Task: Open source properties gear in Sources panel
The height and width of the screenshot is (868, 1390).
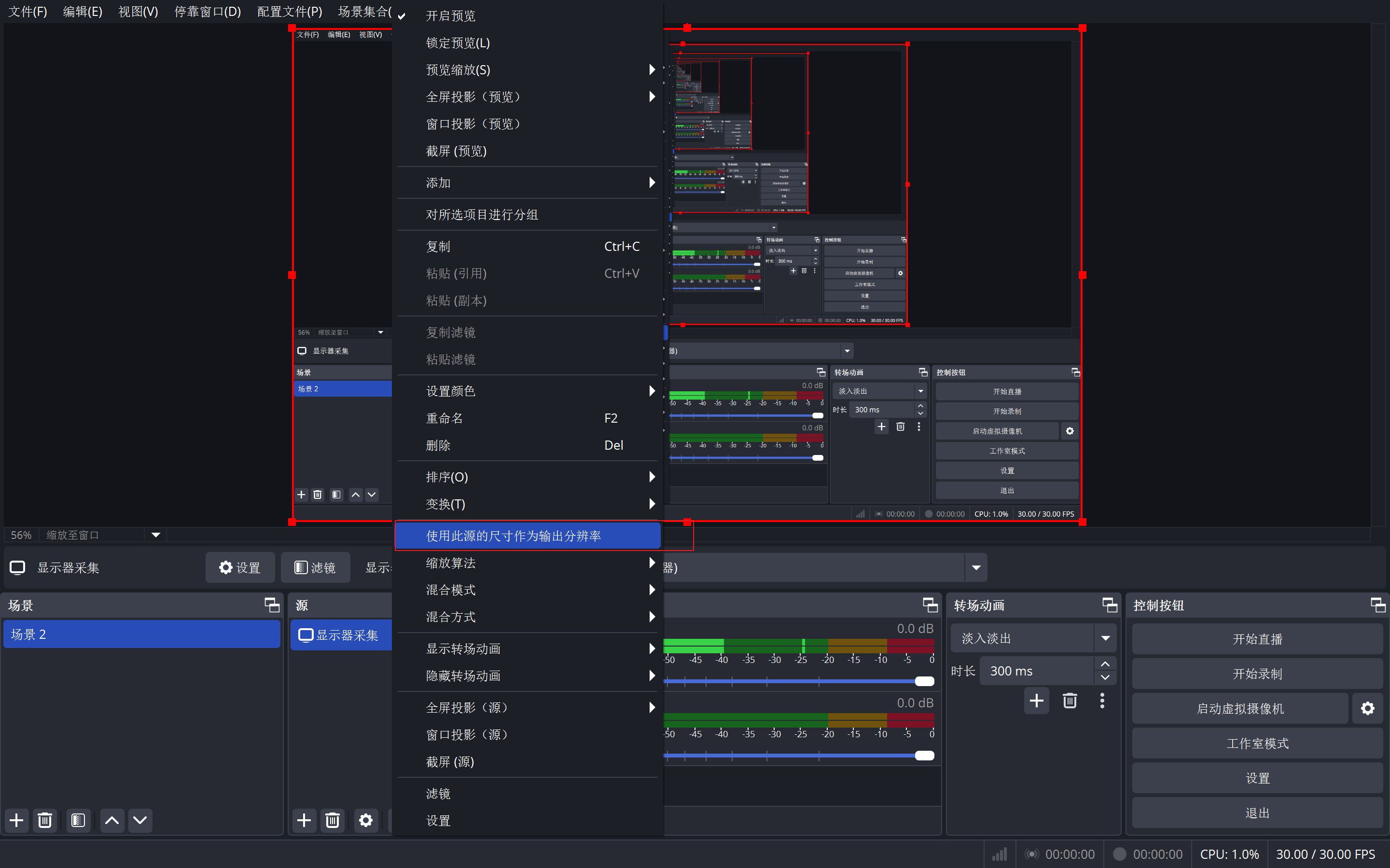Action: [x=366, y=820]
